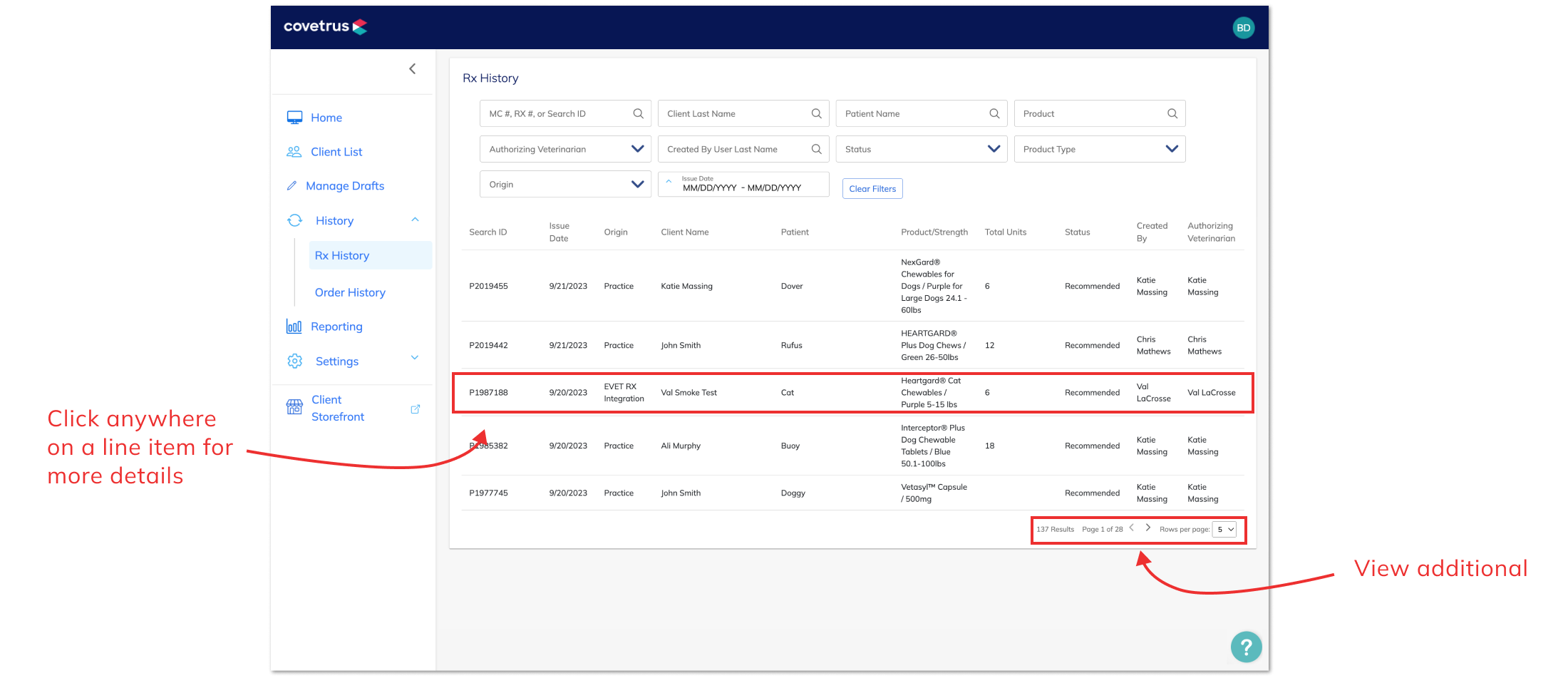Click the teal help question mark button

click(1246, 647)
